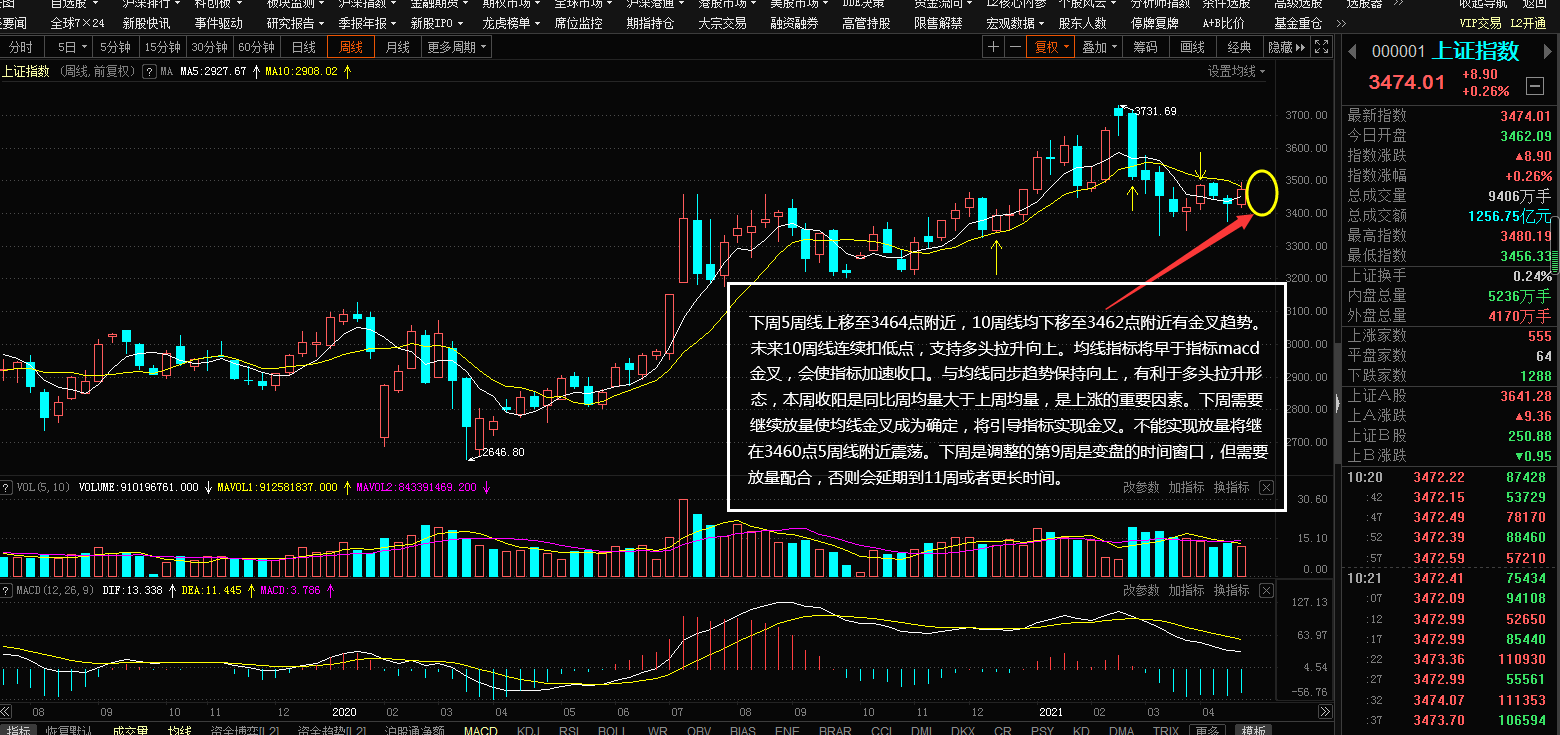Hide side panel with 隐藏 button
Screen dimensions: 1560x735
pos(1286,47)
